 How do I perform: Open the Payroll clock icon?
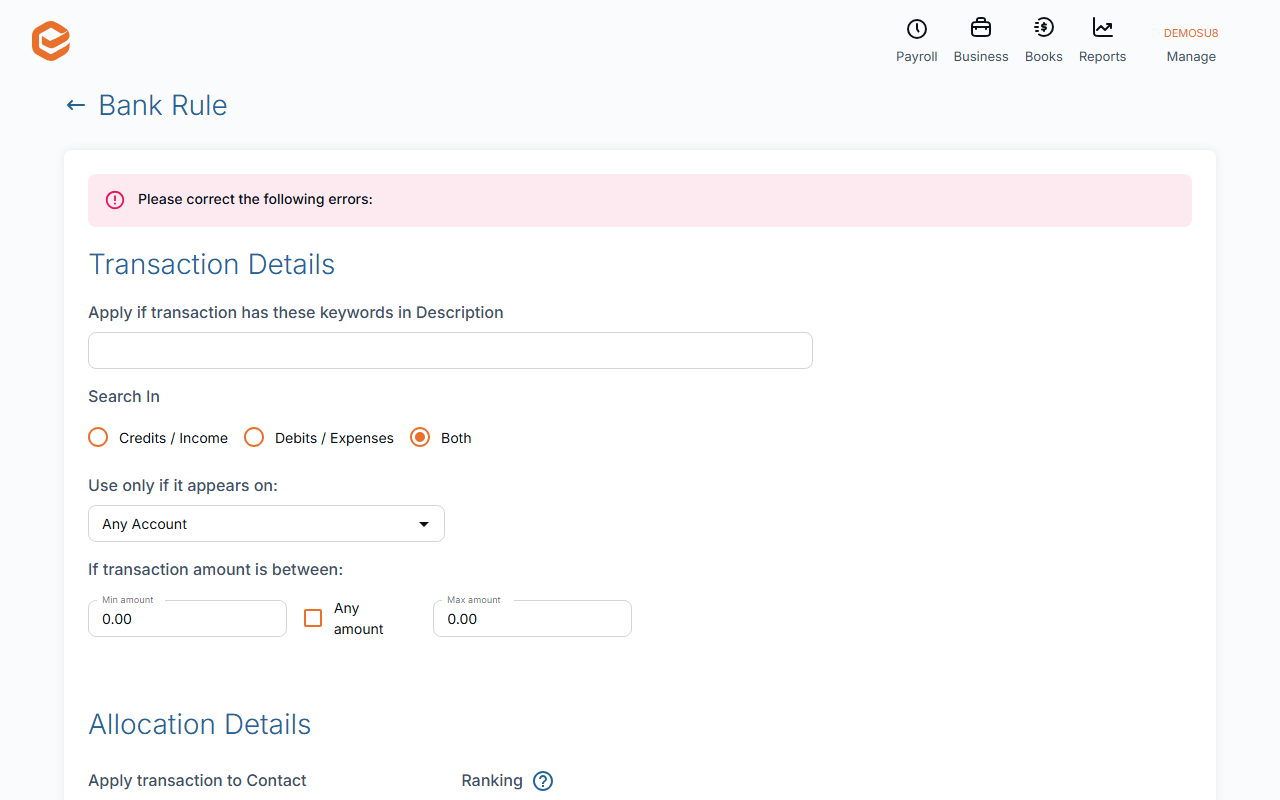pyautogui.click(x=916, y=28)
